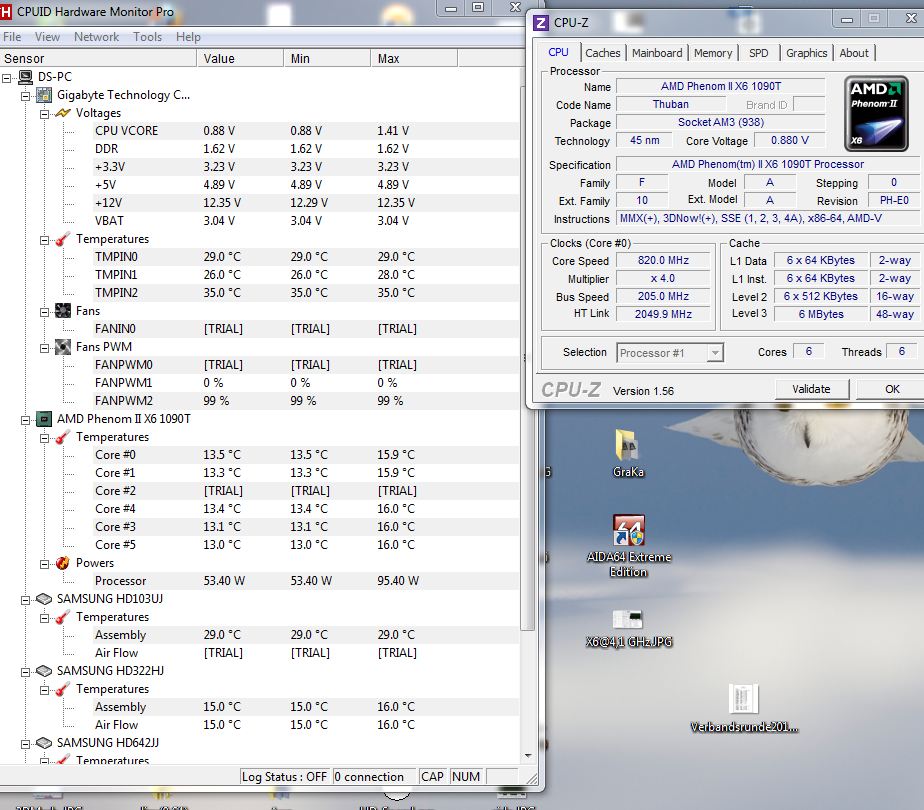This screenshot has height=810, width=924.
Task: Select the X6@4,1 GHz.JPG desktop file
Action: point(628,619)
